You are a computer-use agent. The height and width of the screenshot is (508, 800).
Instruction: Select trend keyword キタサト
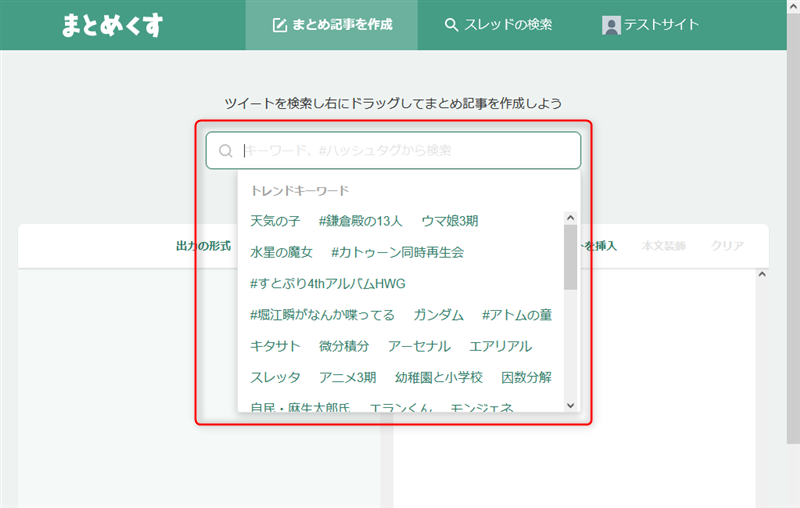(x=275, y=346)
